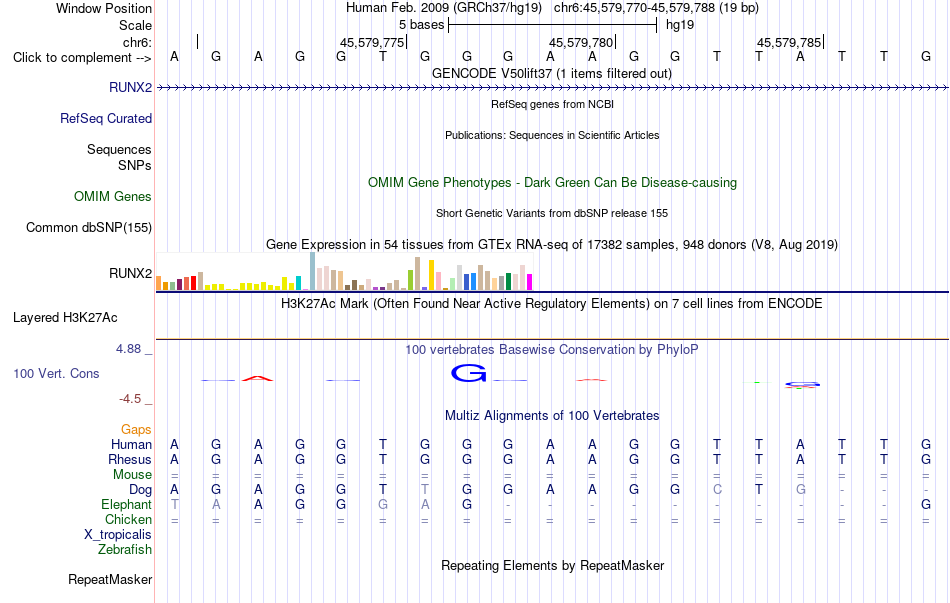Click the hg19 label beside the scale bar

tap(680, 25)
